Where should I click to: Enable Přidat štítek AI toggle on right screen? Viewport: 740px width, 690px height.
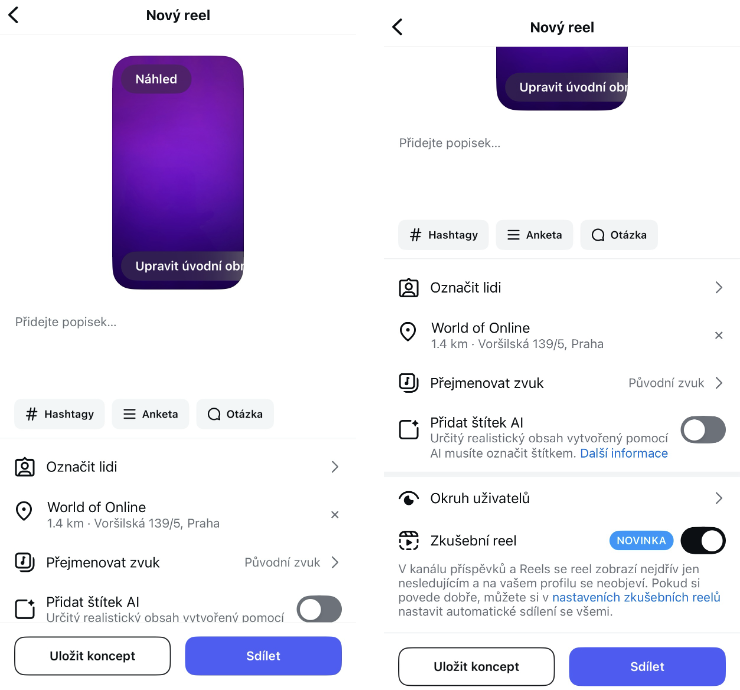(703, 429)
